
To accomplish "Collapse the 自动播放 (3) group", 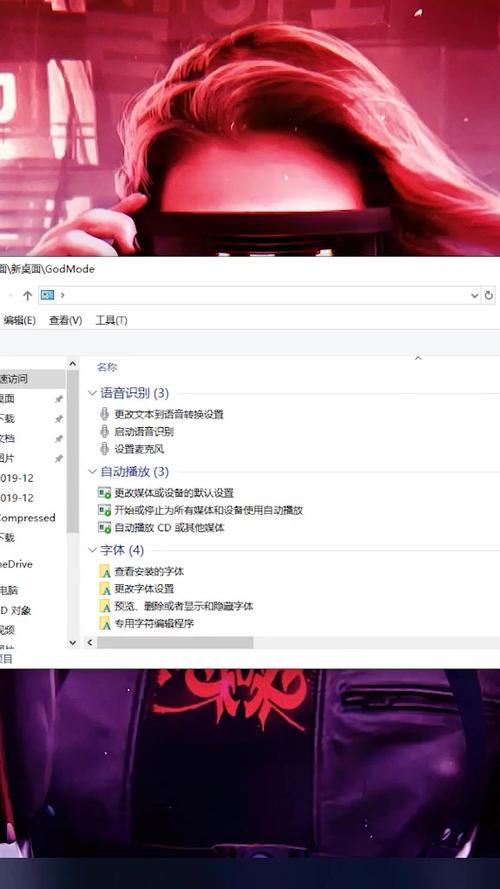I will [x=92, y=472].
